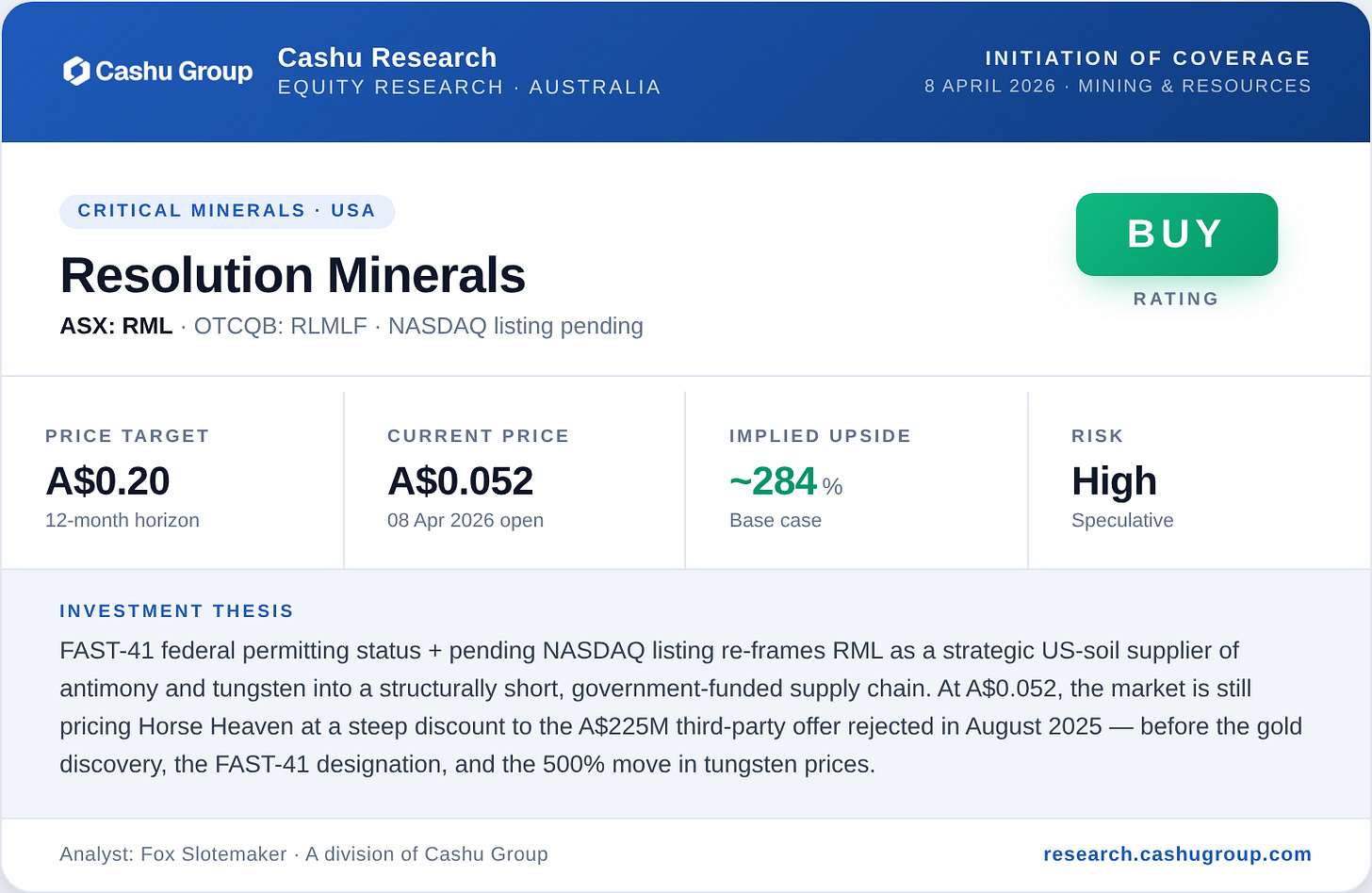Click the High risk value

coord(1114,481)
